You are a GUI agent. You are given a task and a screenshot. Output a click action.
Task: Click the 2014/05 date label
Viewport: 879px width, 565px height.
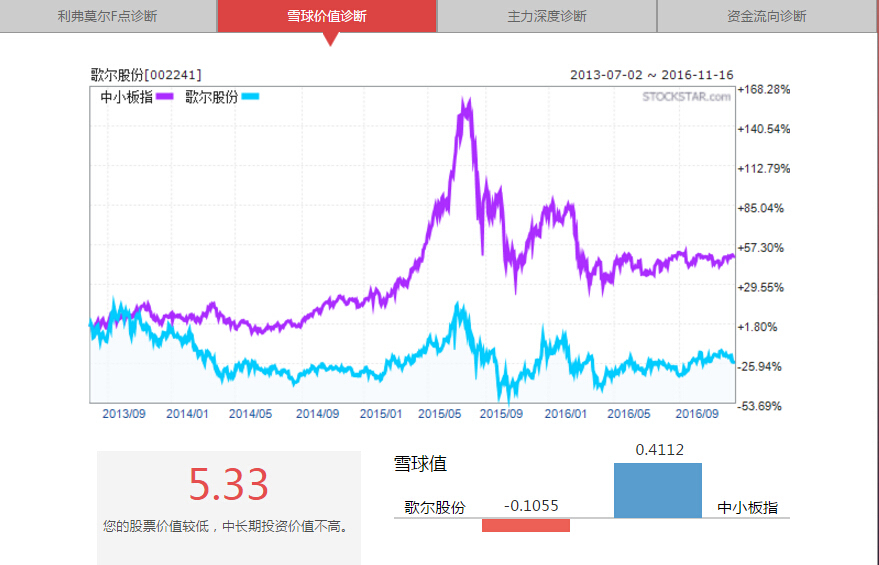pos(250,414)
